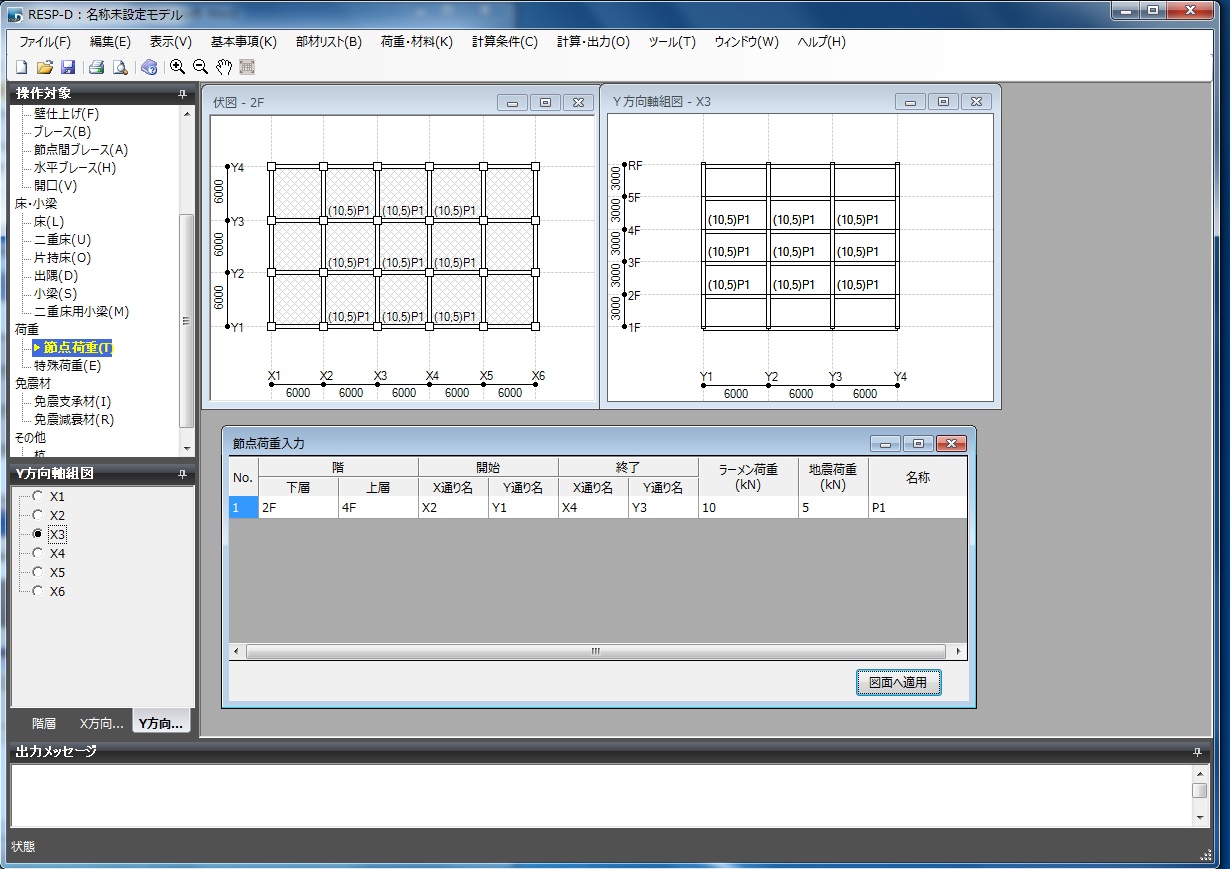1230x869 pixels.
Task: Open Print Preview from the toolbar
Action: pos(120,67)
